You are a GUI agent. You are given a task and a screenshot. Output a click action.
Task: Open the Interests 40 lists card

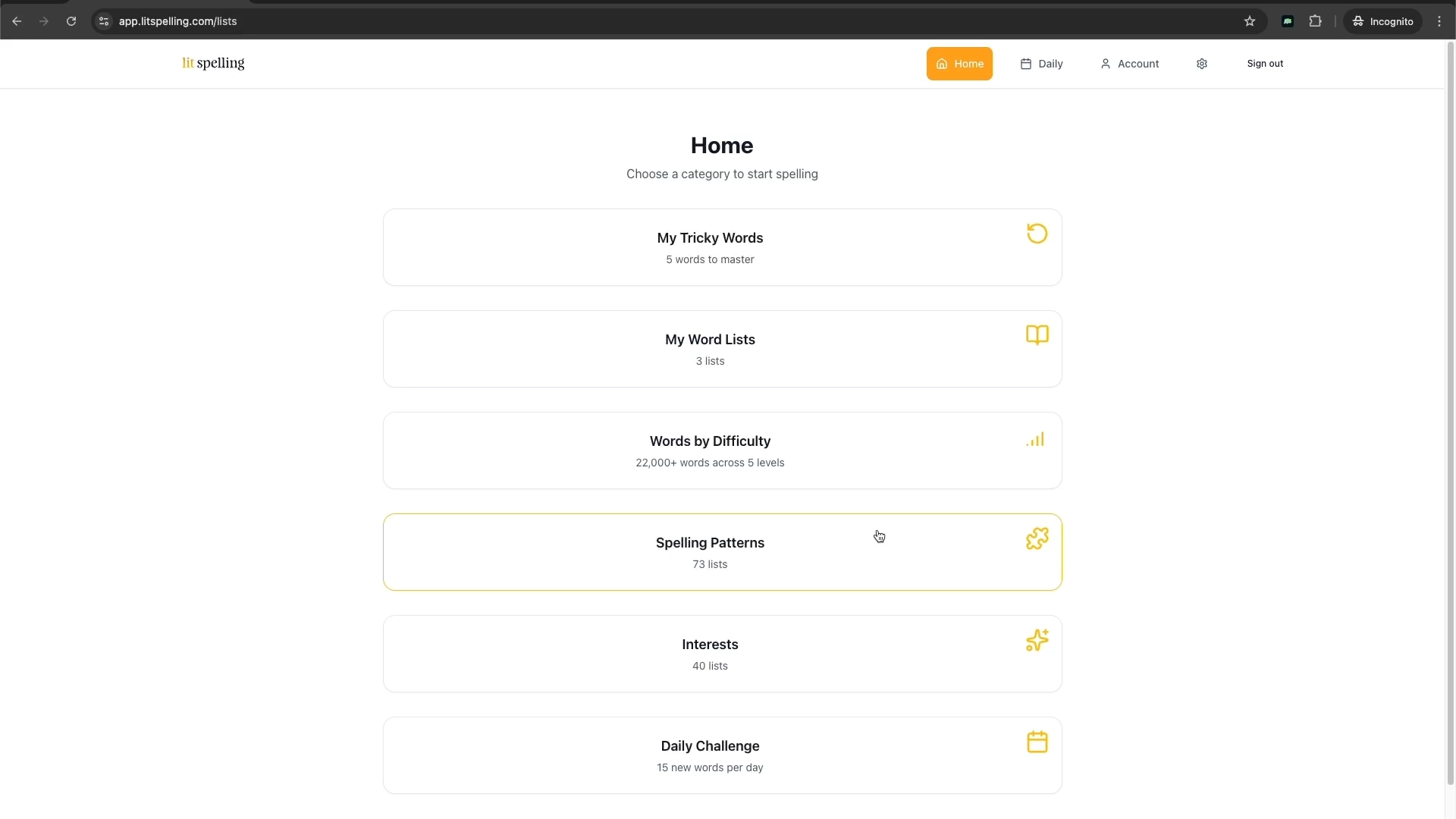710,654
